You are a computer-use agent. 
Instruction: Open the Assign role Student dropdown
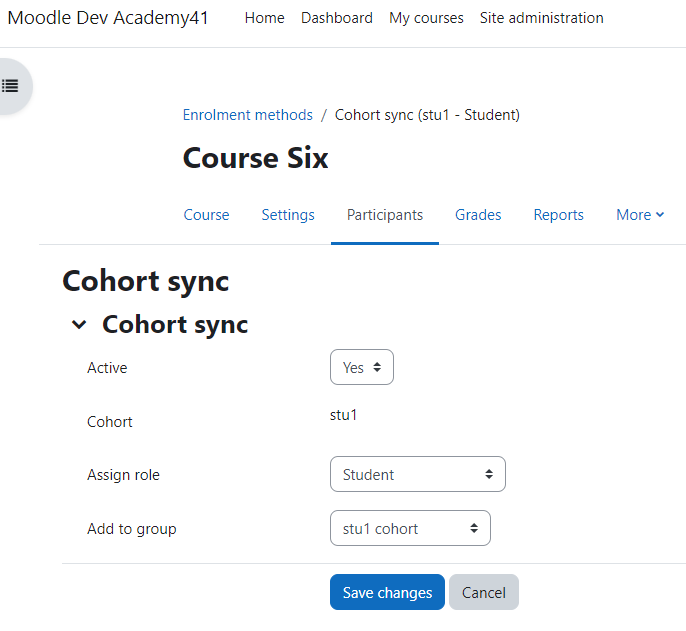coord(418,474)
